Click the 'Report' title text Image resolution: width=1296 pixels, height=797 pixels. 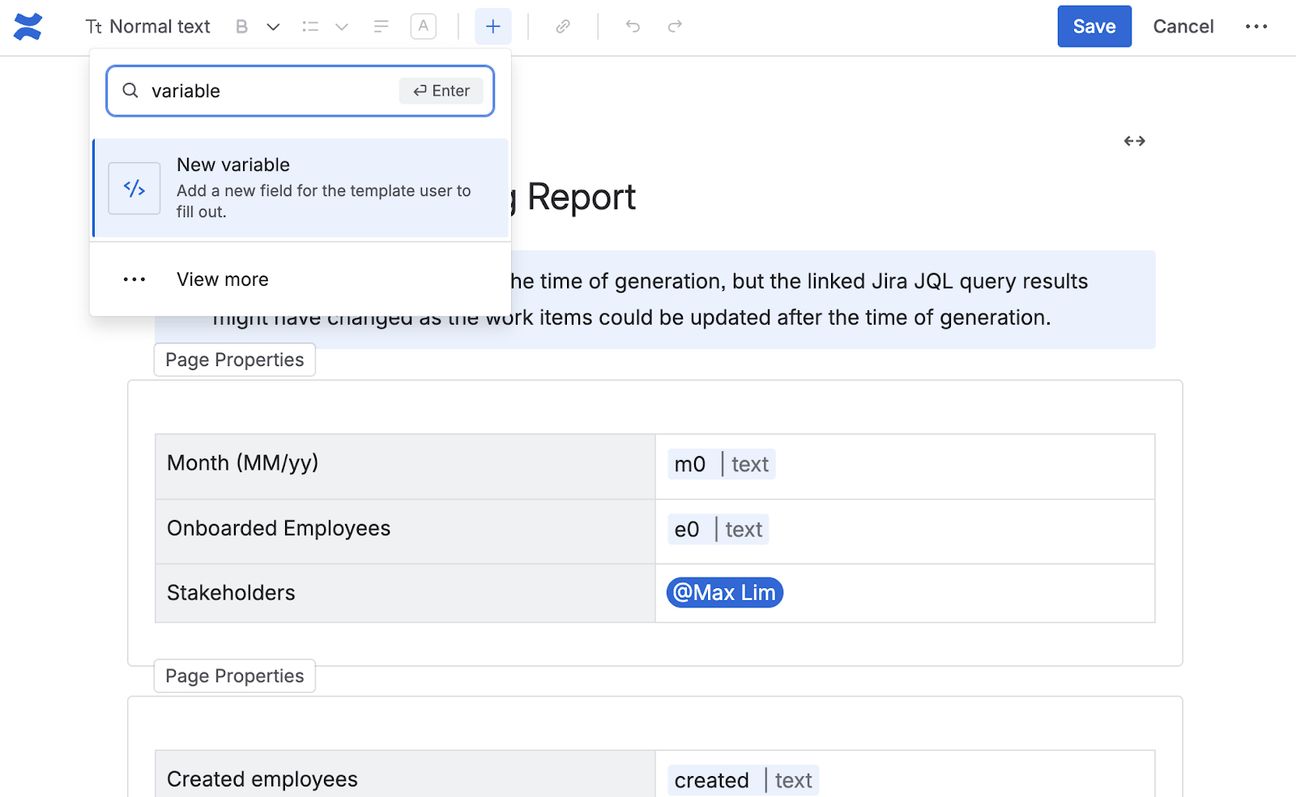coord(581,197)
